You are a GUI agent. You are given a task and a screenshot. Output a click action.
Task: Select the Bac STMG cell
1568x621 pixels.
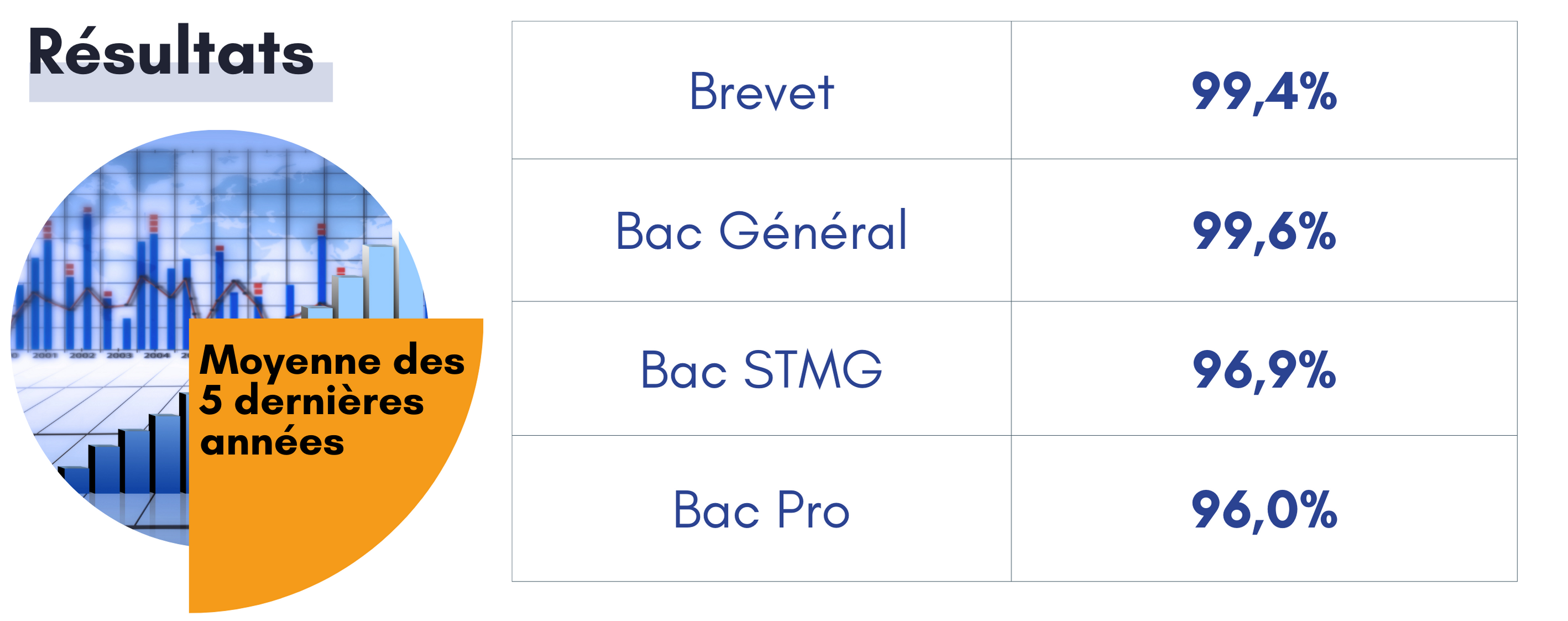(x=762, y=368)
